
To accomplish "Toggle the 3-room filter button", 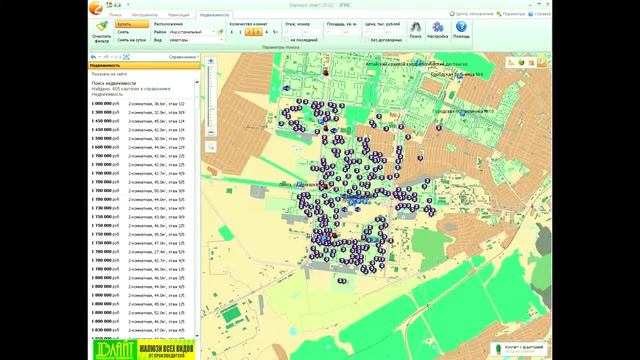I will pyautogui.click(x=258, y=32).
